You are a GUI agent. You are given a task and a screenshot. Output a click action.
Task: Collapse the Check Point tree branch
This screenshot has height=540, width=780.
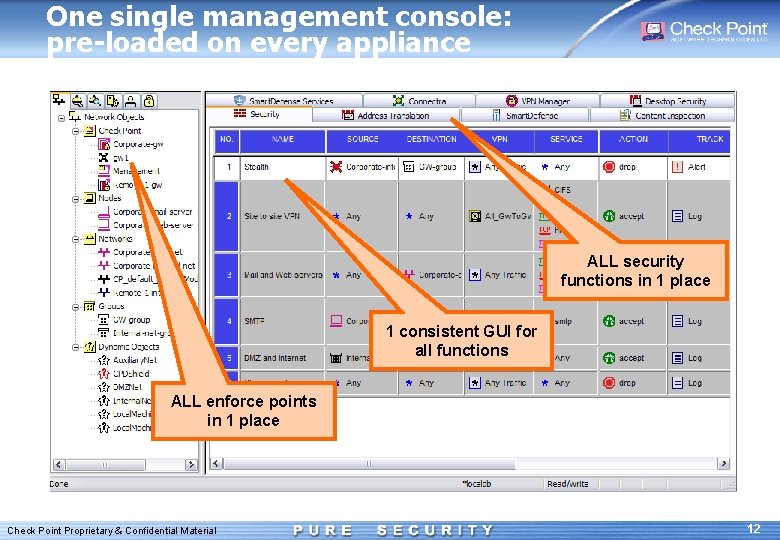[x=76, y=131]
